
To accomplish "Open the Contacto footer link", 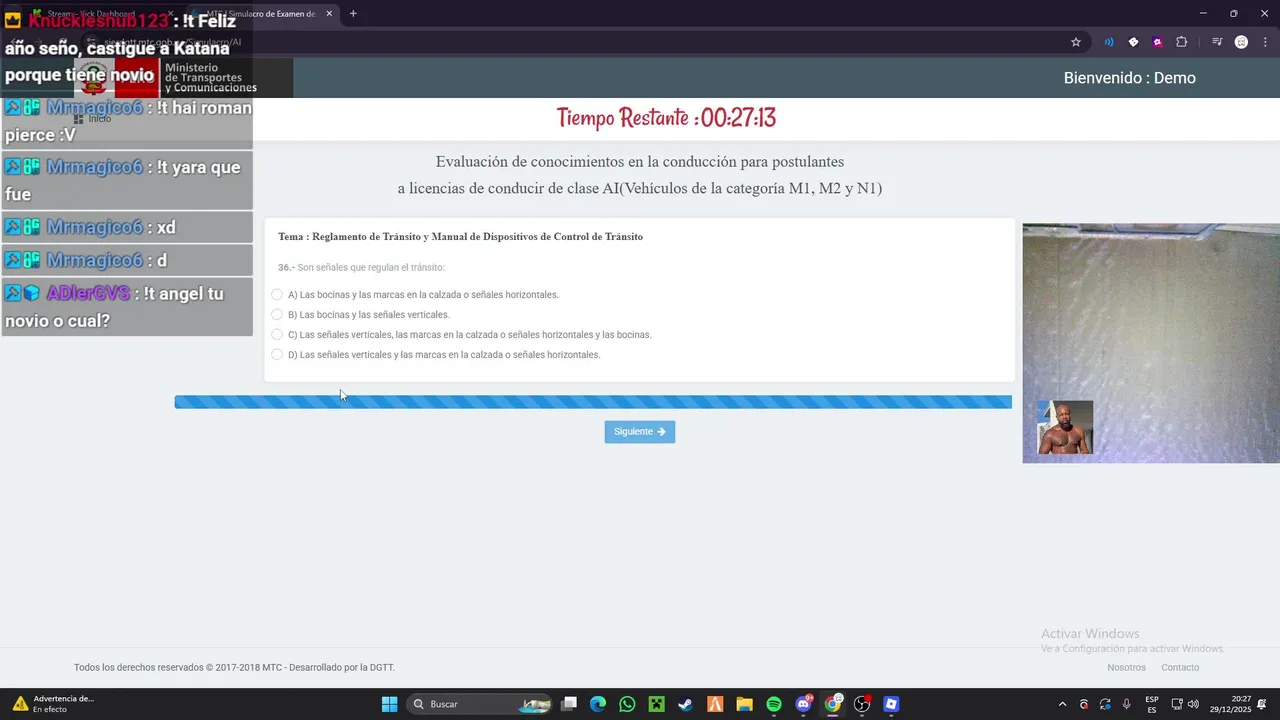I will coord(1180,667).
